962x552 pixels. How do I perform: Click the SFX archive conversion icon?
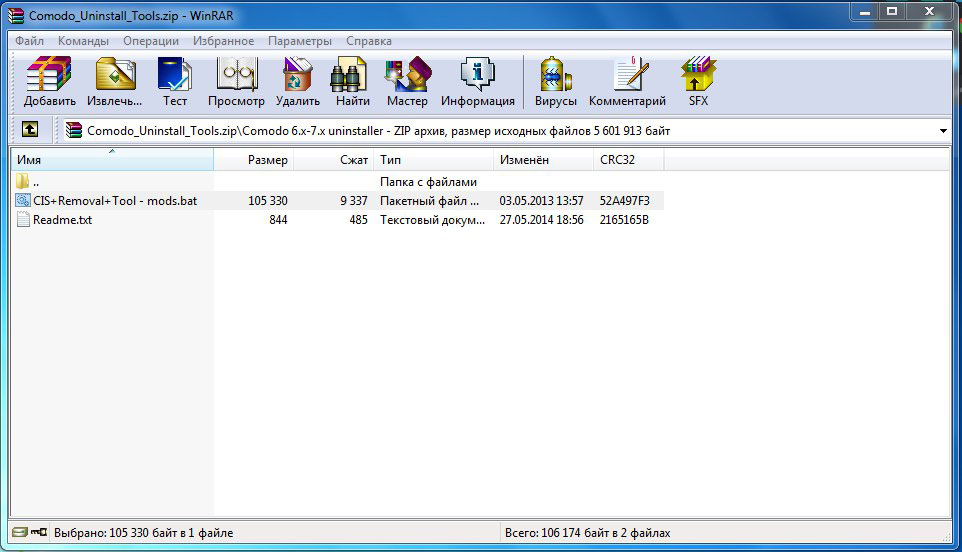pyautogui.click(x=698, y=82)
